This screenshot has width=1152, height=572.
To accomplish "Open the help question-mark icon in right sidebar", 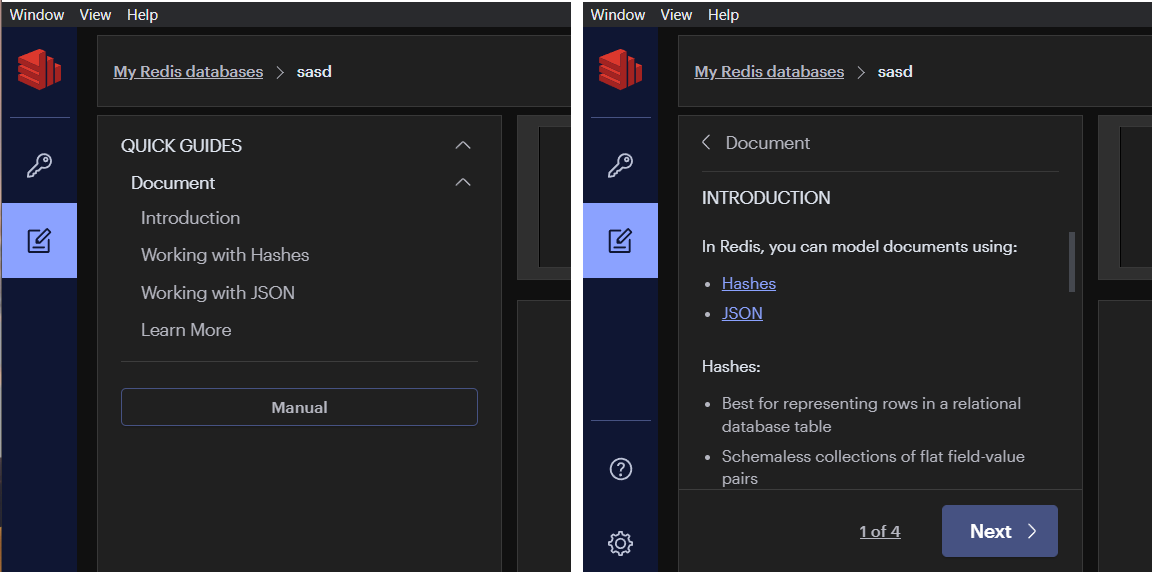I will pyautogui.click(x=621, y=468).
